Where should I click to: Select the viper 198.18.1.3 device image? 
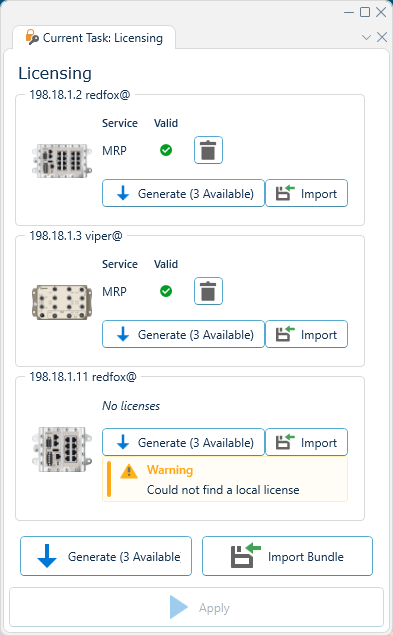[x=62, y=302]
